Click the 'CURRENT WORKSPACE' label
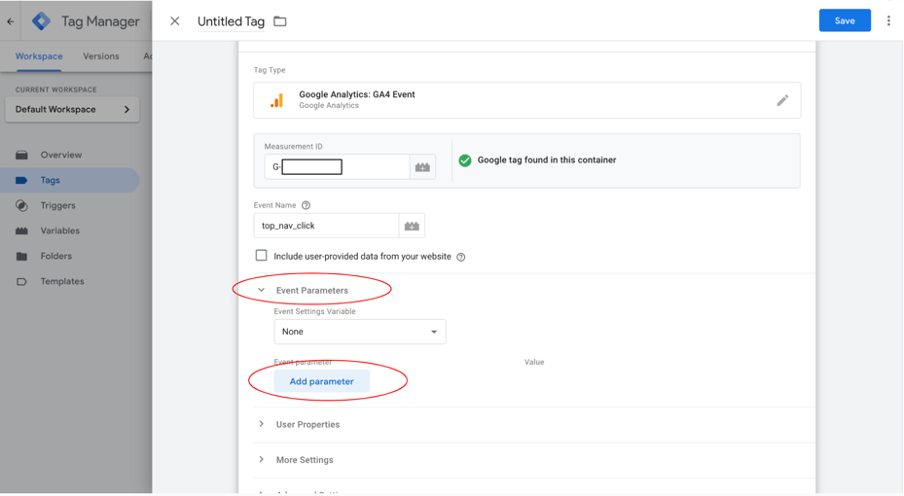 pyautogui.click(x=56, y=89)
